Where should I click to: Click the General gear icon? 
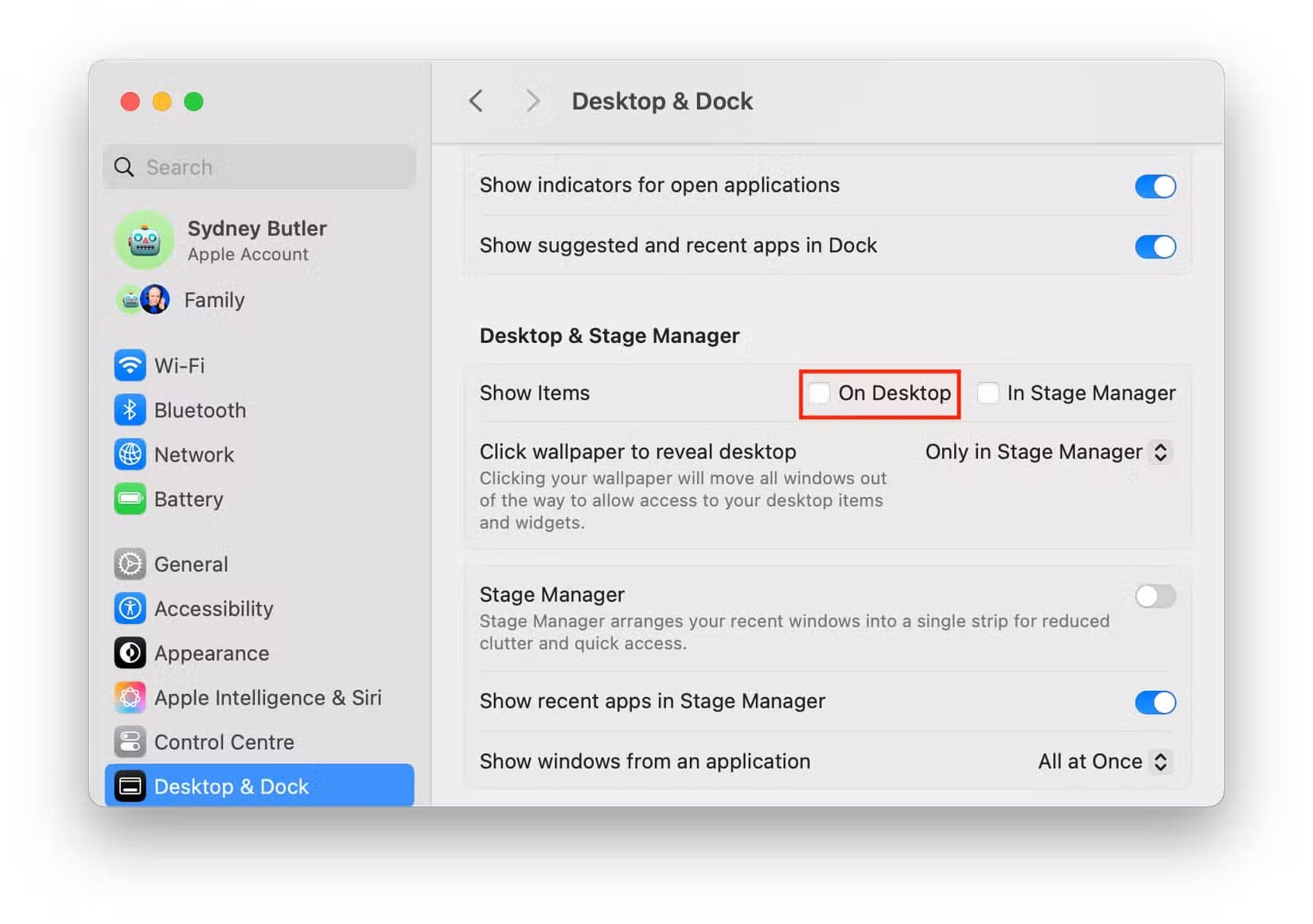(130, 564)
